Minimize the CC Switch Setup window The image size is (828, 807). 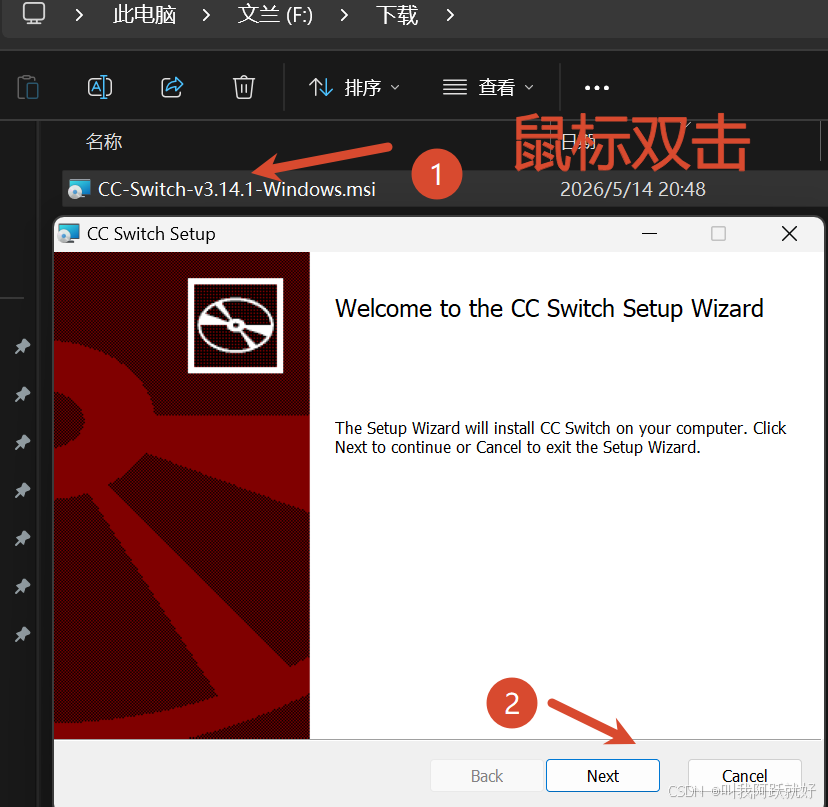click(x=650, y=233)
